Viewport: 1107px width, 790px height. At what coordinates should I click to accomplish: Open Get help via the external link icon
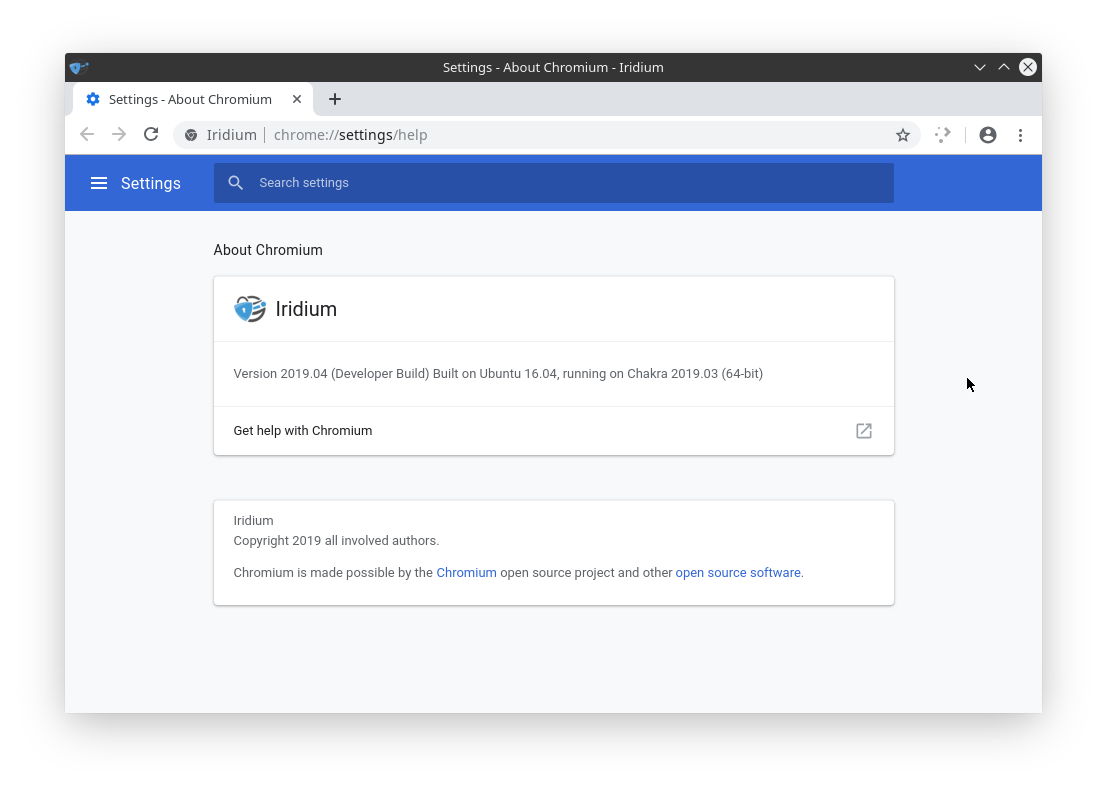tap(863, 431)
